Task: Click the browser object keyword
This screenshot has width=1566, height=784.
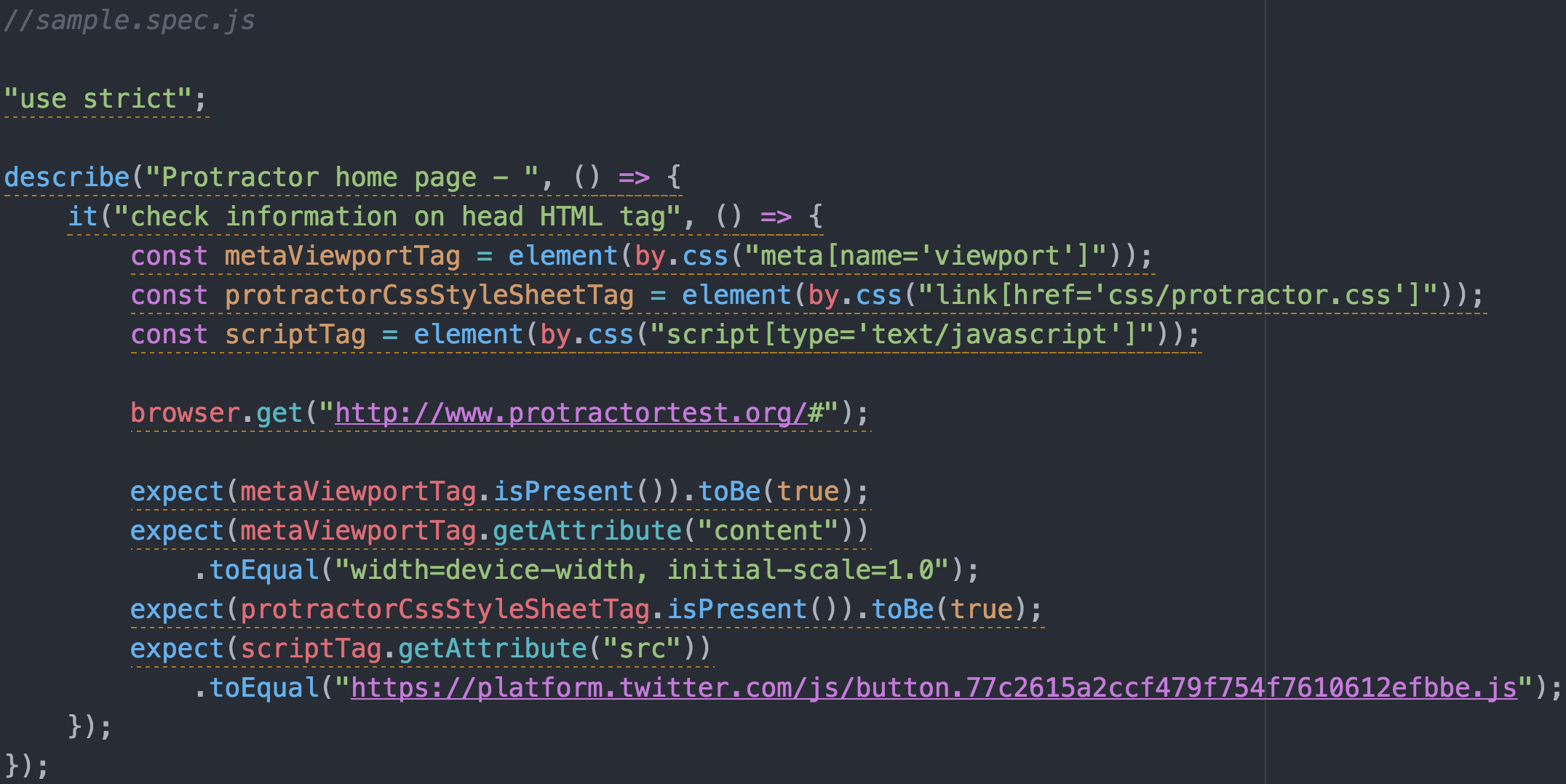Action: pos(186,413)
